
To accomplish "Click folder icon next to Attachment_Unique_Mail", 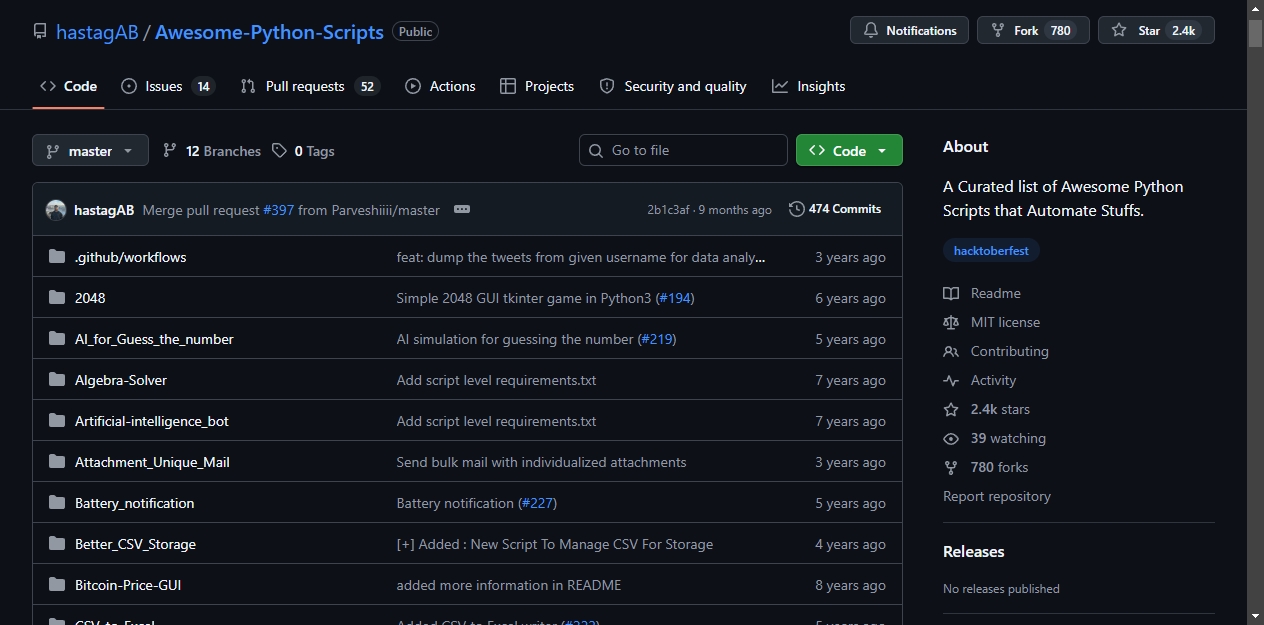I will tap(57, 462).
